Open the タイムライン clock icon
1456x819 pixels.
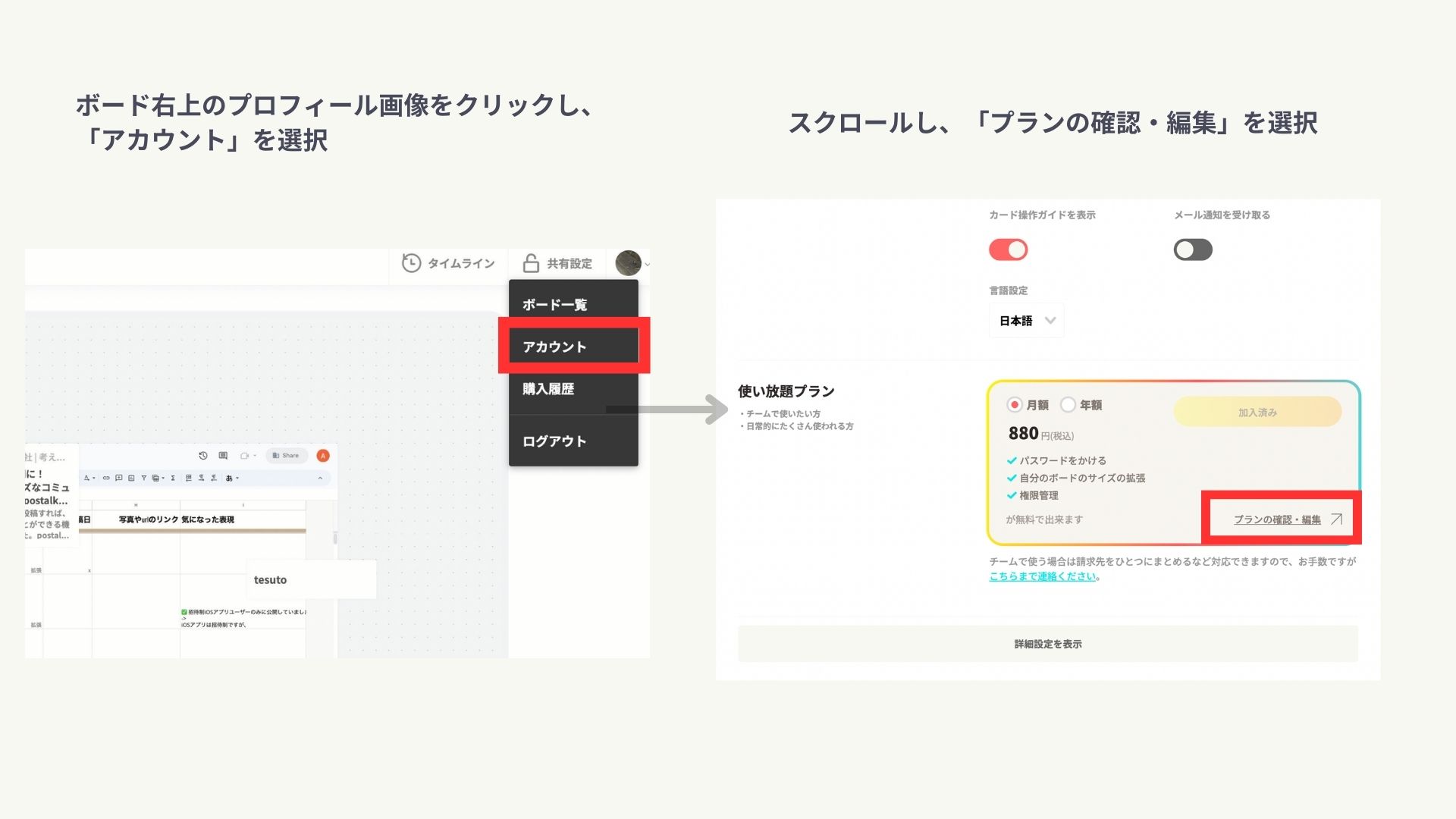coord(411,263)
